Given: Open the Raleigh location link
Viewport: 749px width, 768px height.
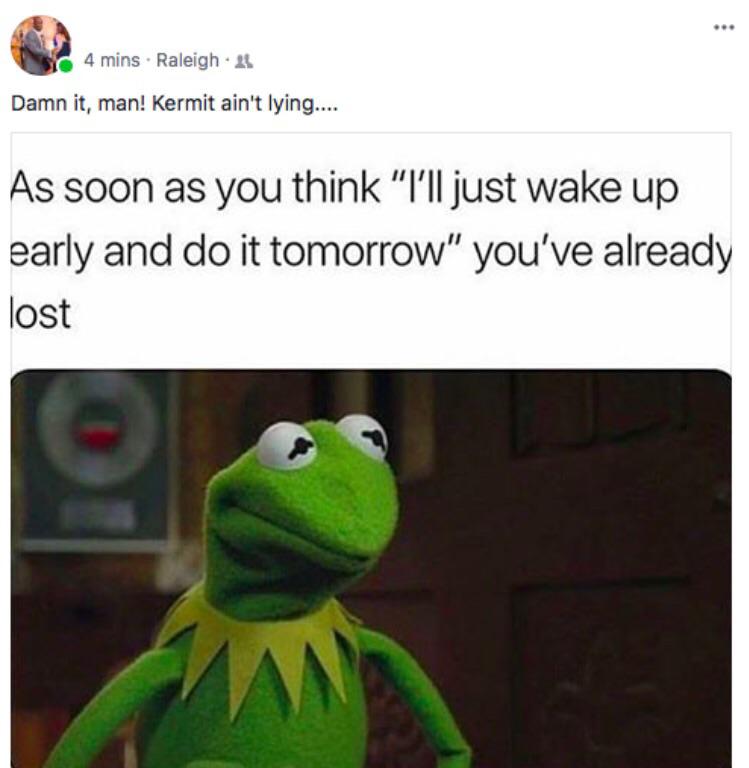Looking at the screenshot, I should click(188, 60).
